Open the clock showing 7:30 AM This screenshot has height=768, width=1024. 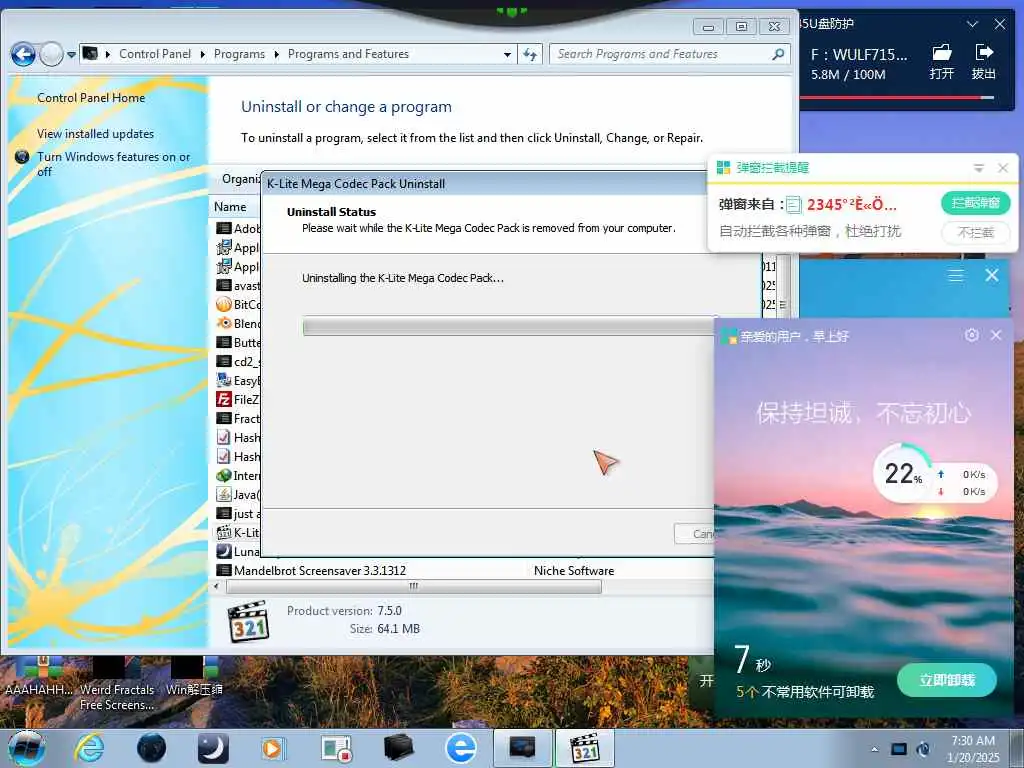pyautogui.click(x=973, y=748)
